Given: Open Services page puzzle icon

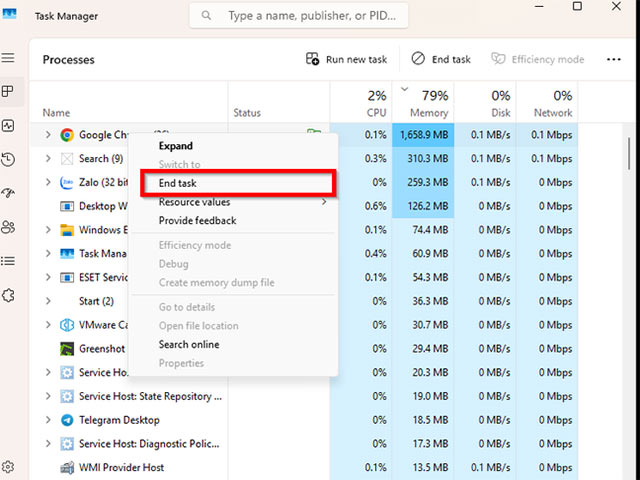Looking at the screenshot, I should pyautogui.click(x=8, y=295).
